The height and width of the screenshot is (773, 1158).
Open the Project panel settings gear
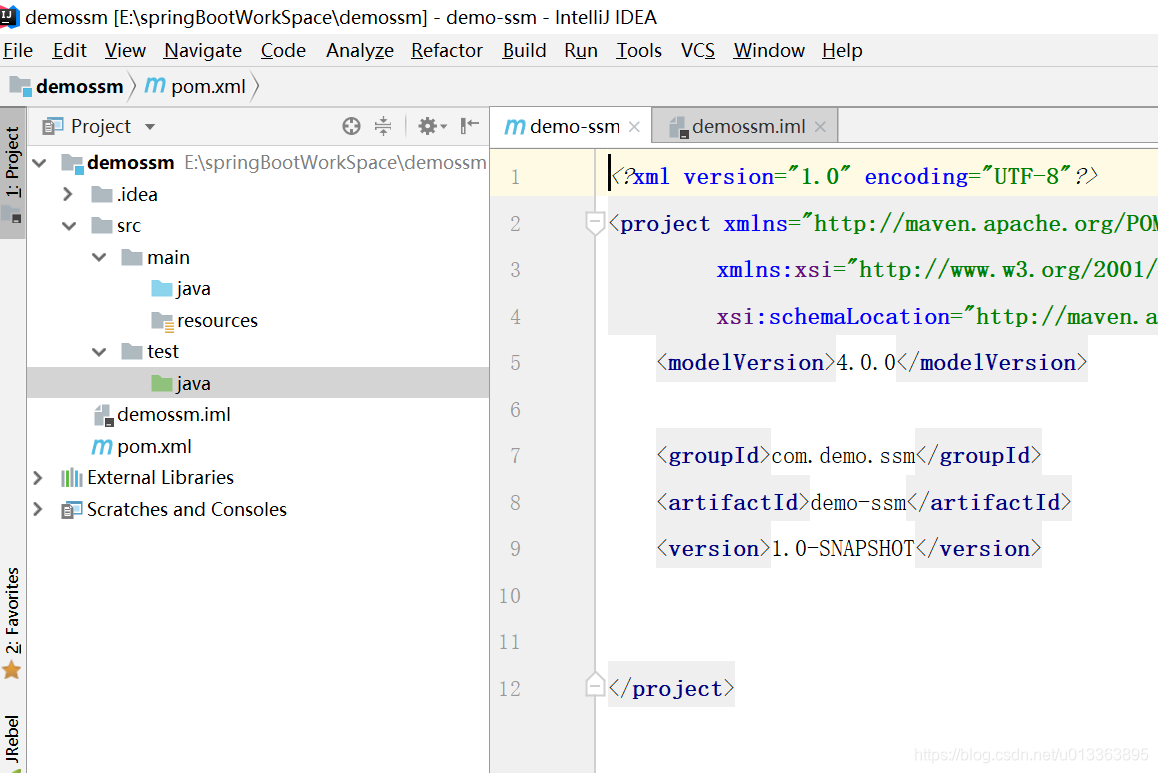(432, 126)
